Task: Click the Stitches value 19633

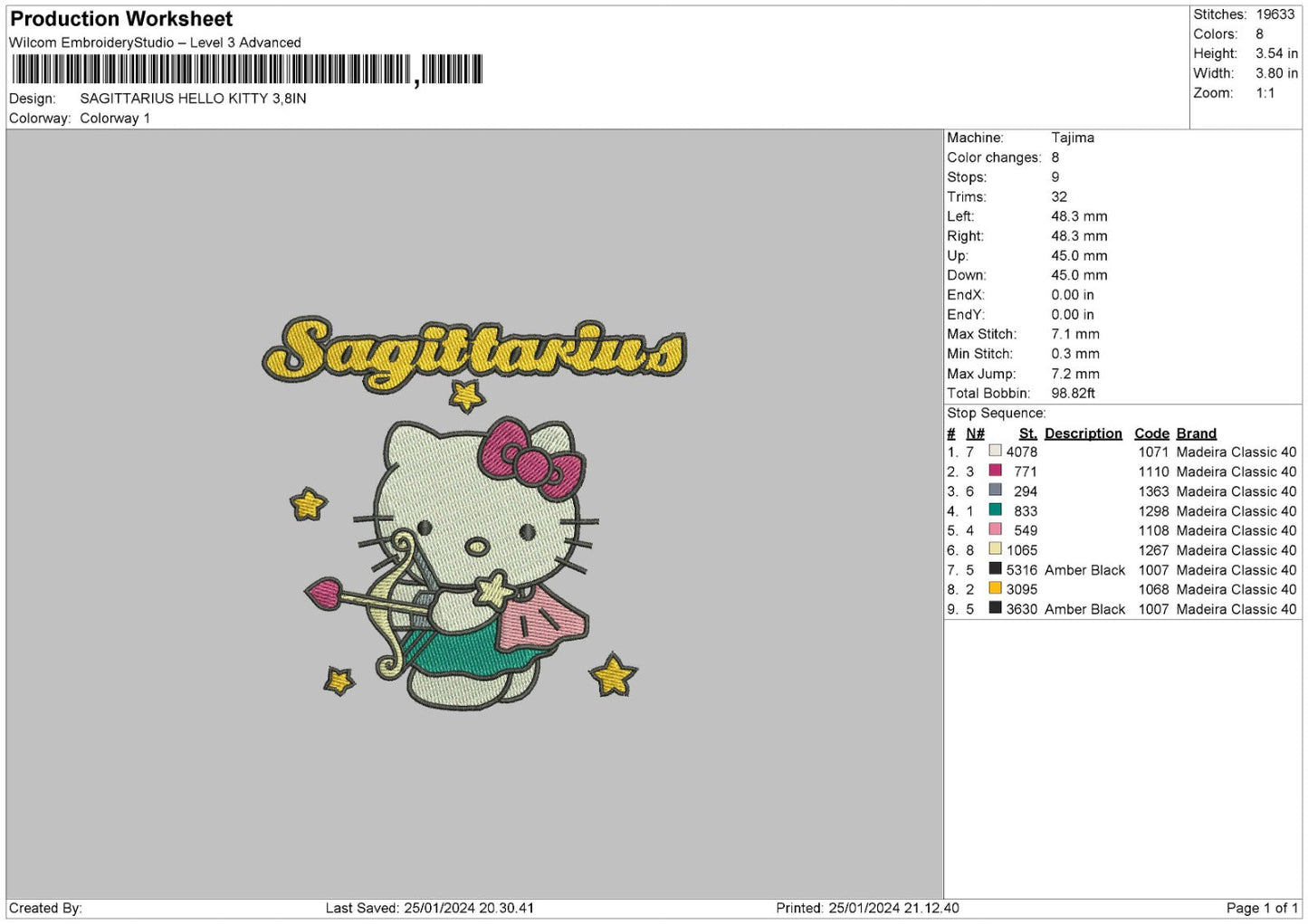Action: 1275,14
